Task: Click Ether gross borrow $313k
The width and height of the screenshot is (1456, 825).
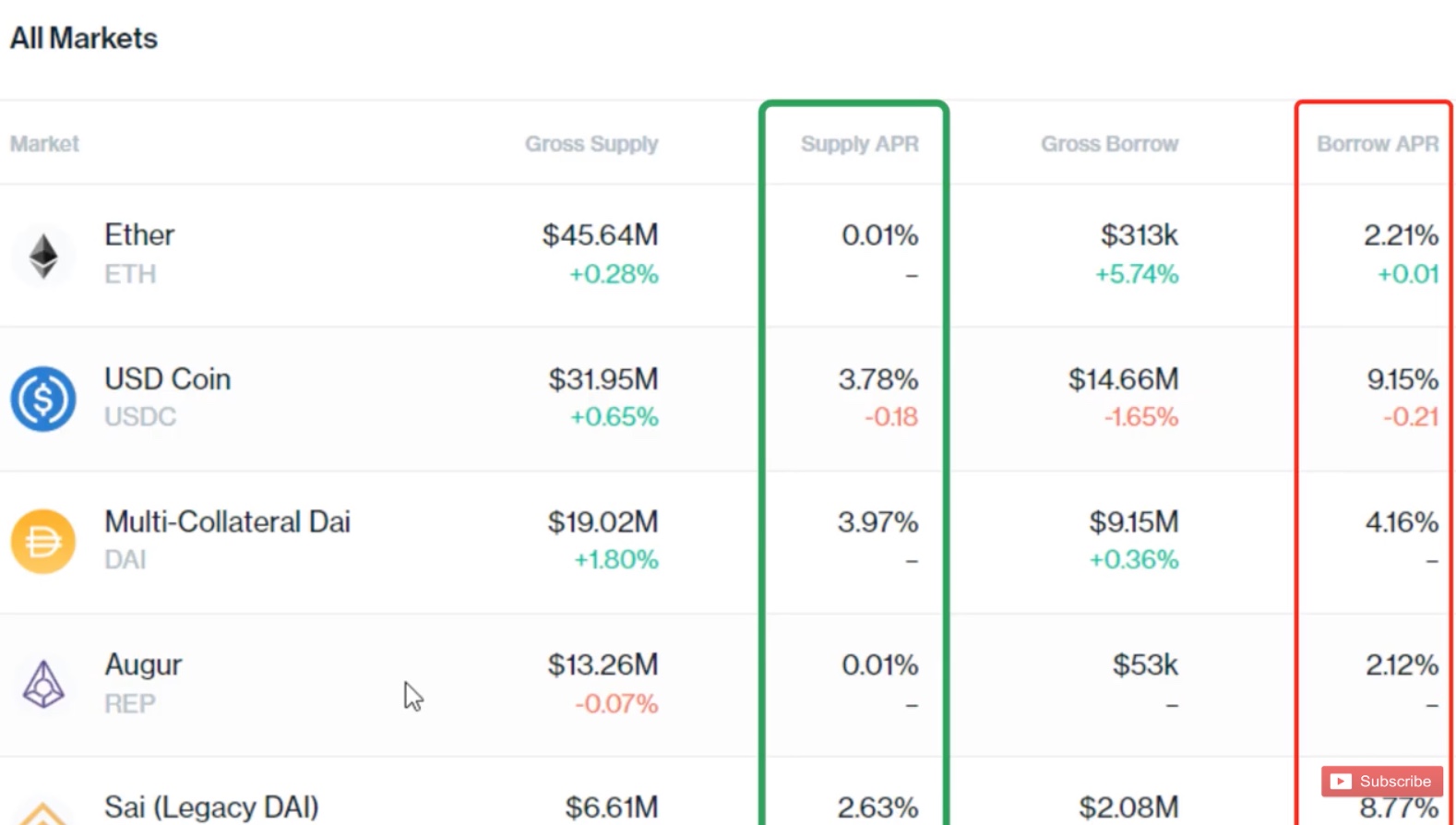Action: 1139,234
